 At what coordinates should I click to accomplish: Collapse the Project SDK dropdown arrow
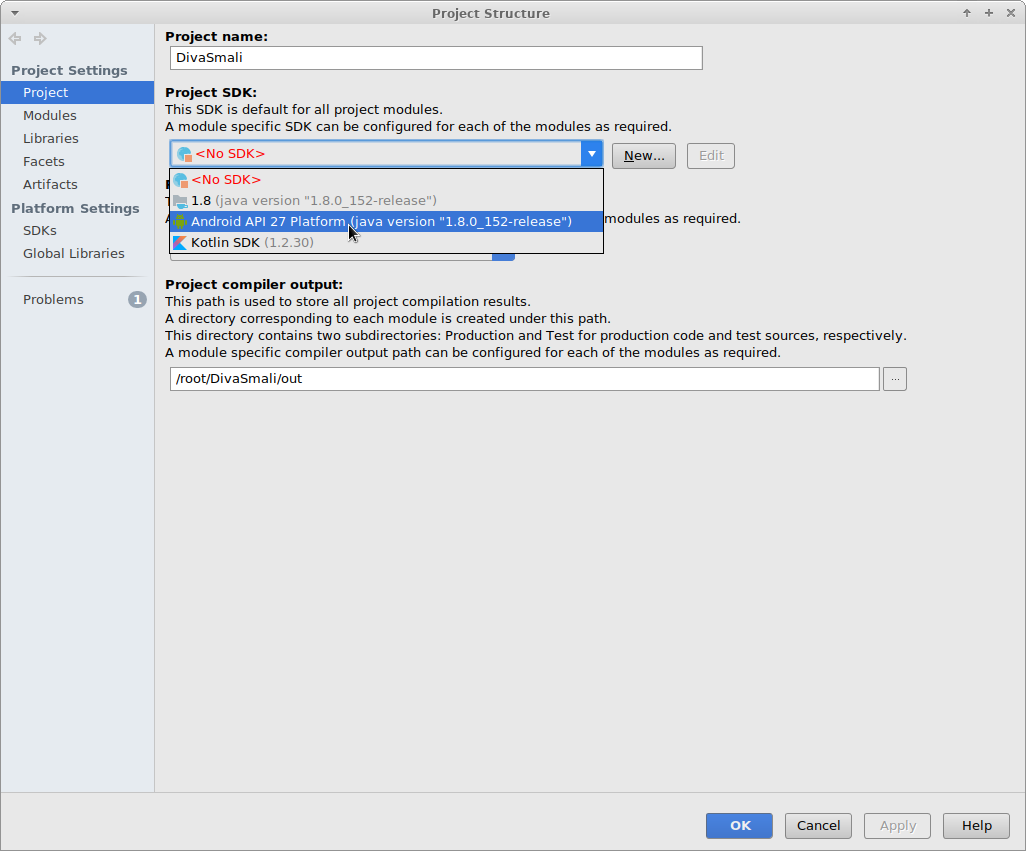pyautogui.click(x=592, y=154)
